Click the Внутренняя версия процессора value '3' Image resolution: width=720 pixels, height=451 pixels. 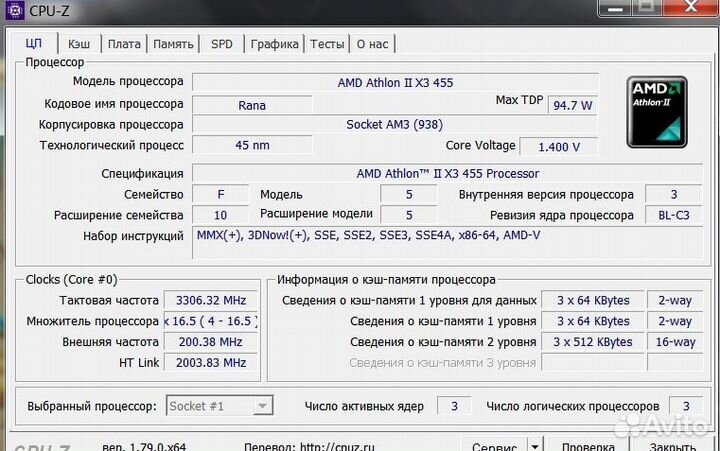point(674,194)
